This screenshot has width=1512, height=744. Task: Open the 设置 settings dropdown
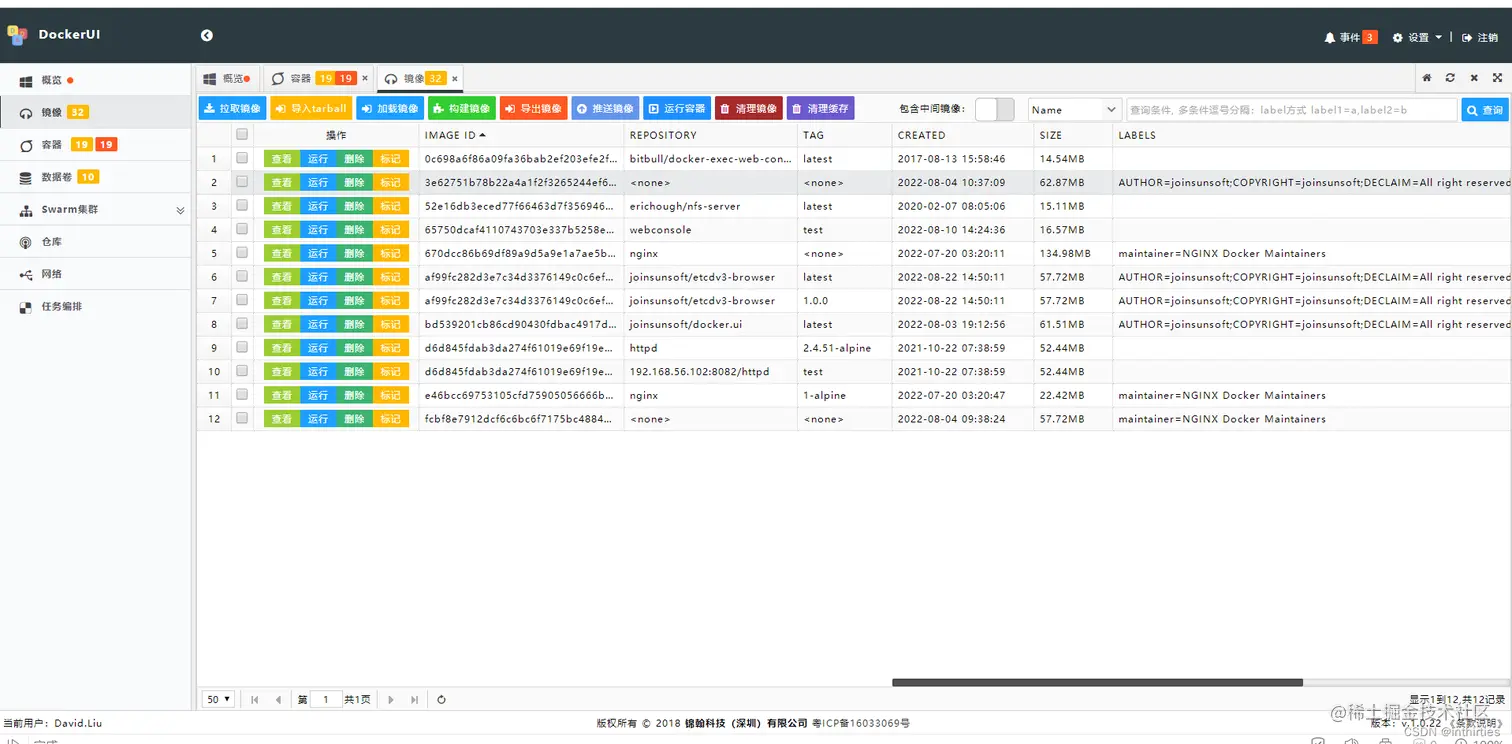click(1417, 37)
